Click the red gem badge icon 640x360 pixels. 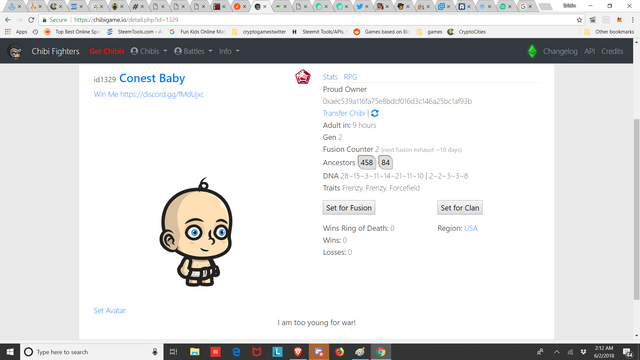pyautogui.click(x=303, y=77)
